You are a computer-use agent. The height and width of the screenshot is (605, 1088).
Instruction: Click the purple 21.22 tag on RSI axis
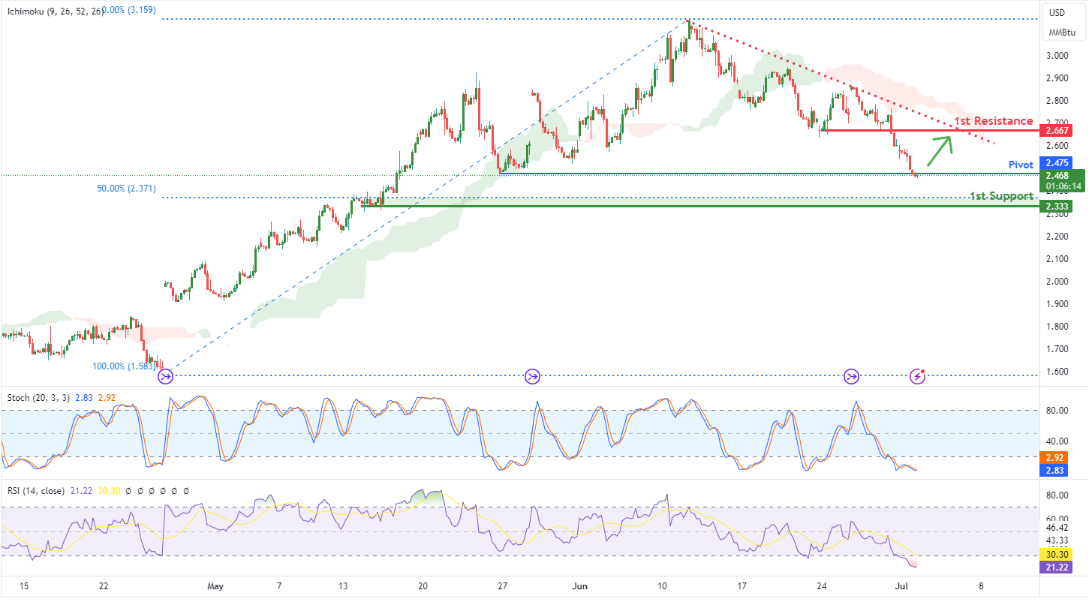pos(1057,568)
